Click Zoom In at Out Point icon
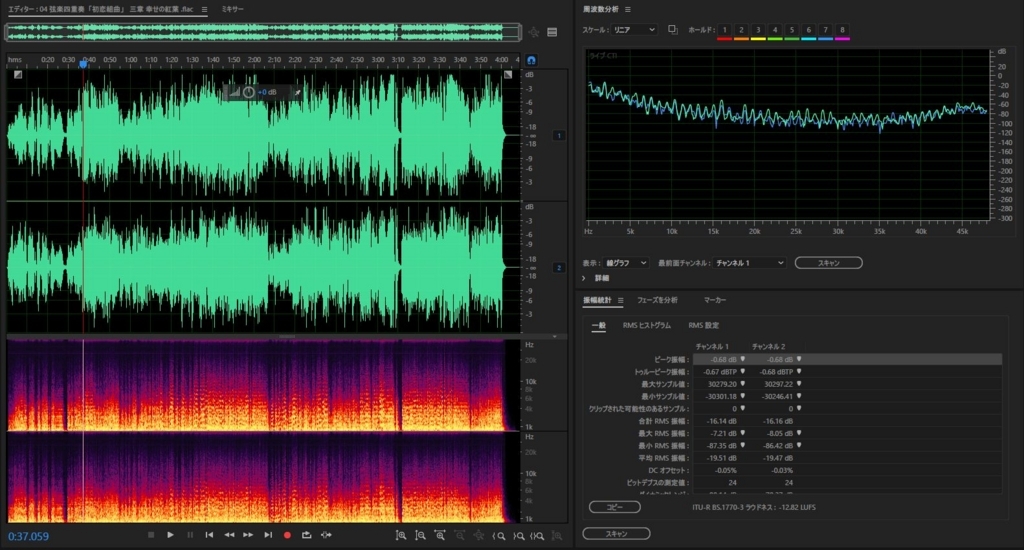The height and width of the screenshot is (550, 1024). (519, 536)
